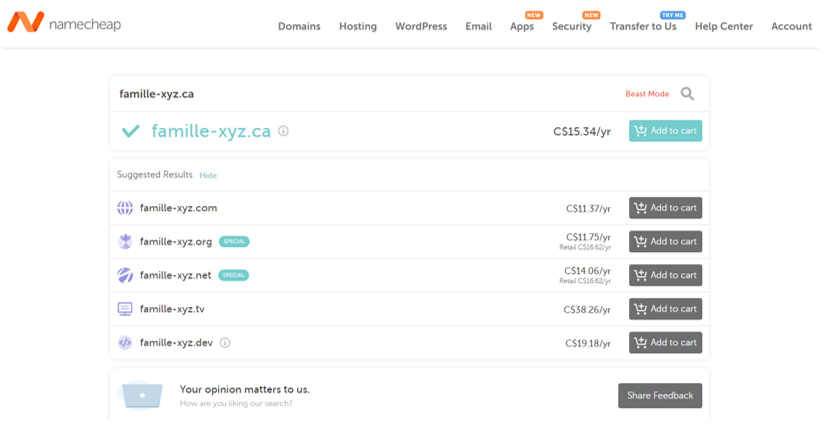Enable Beast Mode link
824x428 pixels.
647,94
